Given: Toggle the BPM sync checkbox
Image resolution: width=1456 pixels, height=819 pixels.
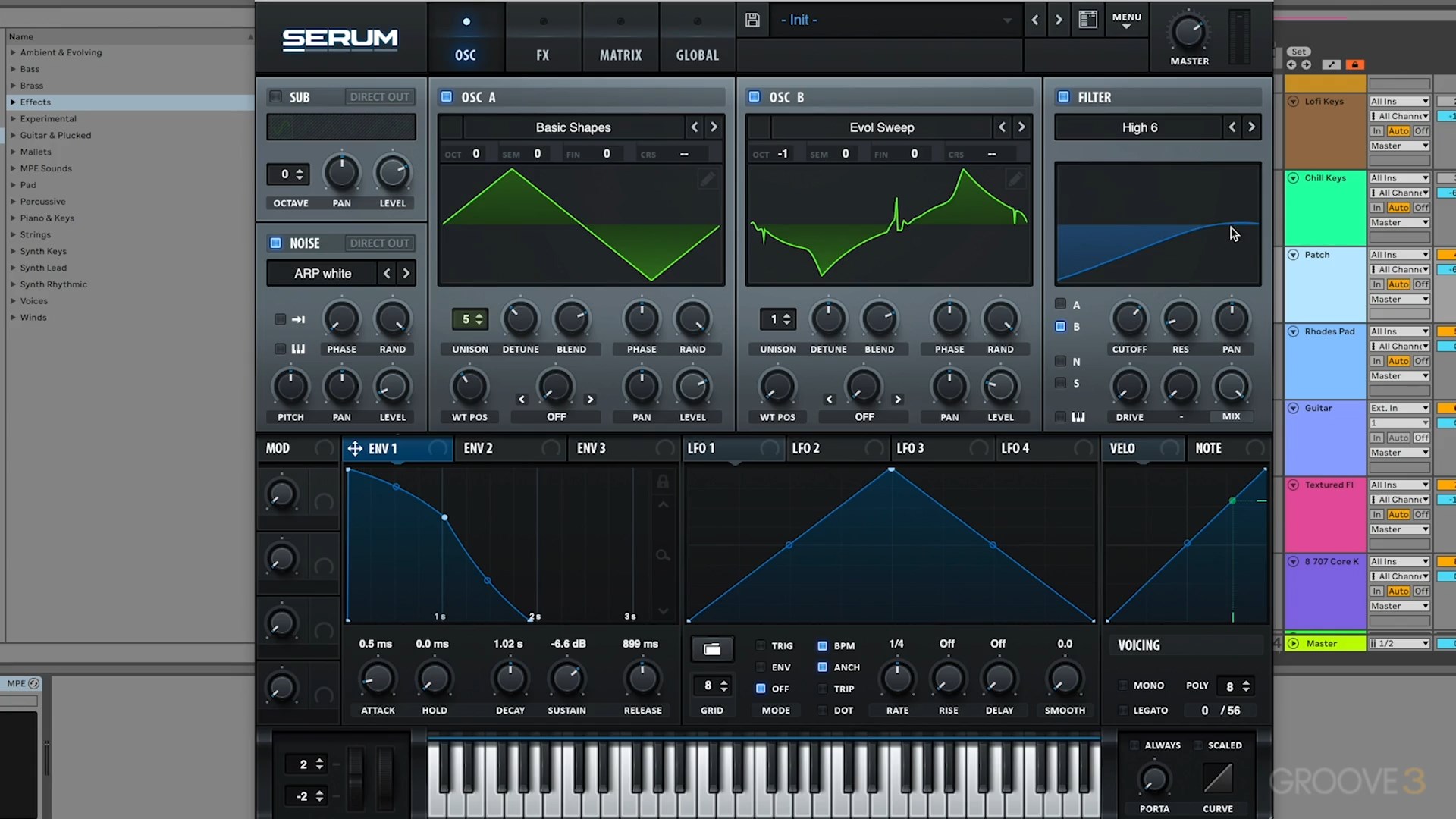Looking at the screenshot, I should coord(822,646).
